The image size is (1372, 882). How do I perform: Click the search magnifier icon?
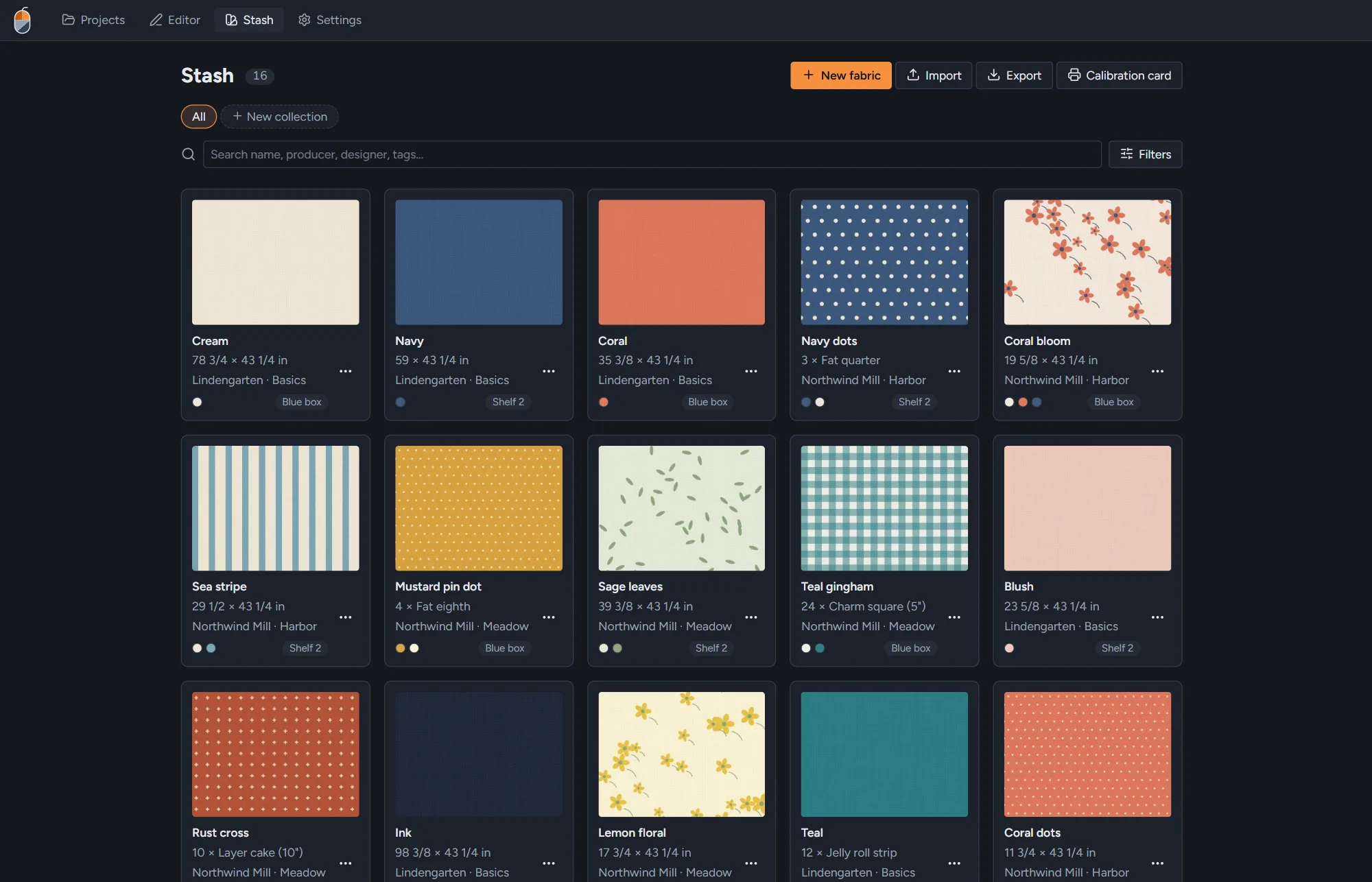point(188,154)
